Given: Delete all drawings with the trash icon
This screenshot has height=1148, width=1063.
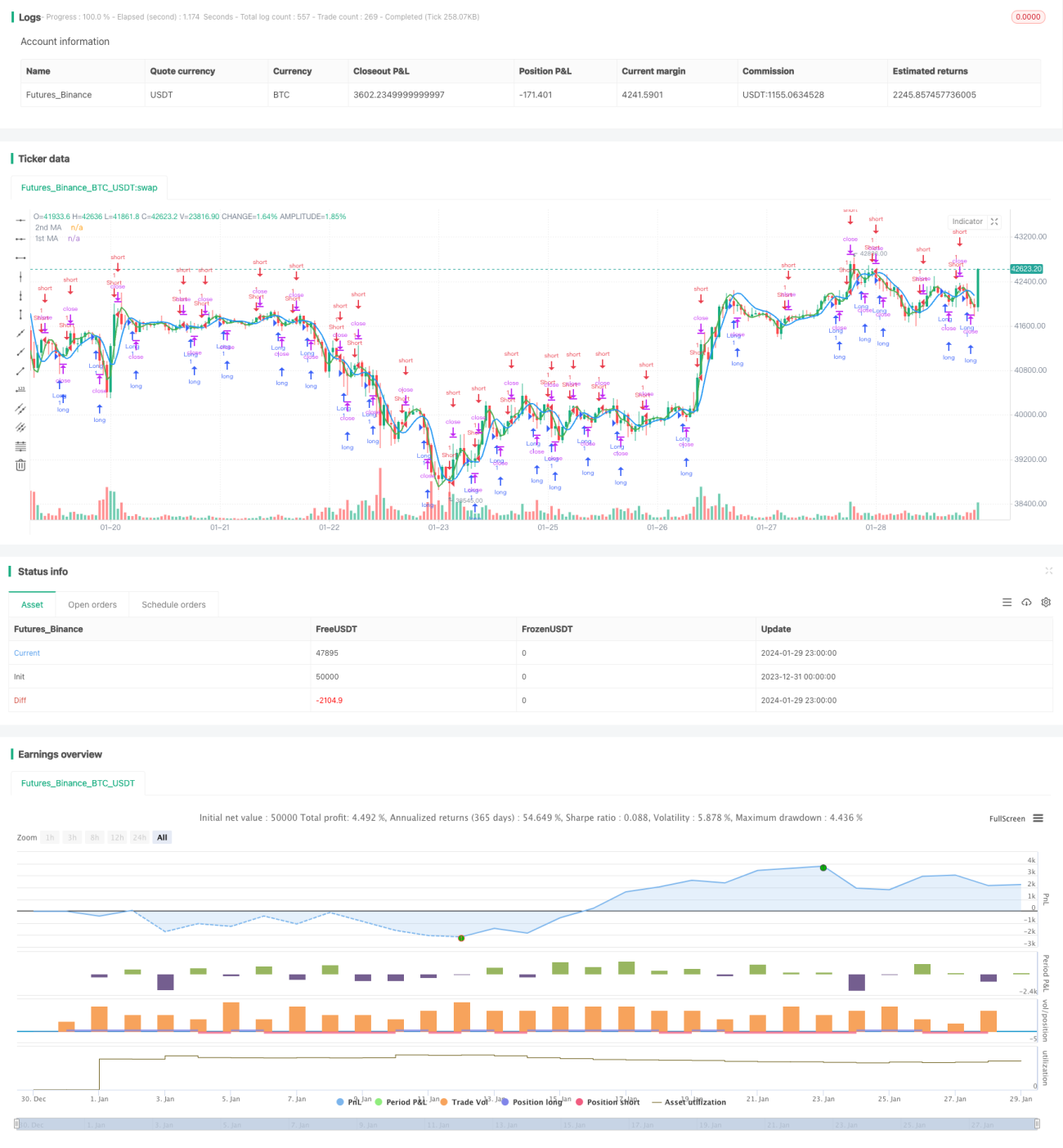Looking at the screenshot, I should [20, 465].
